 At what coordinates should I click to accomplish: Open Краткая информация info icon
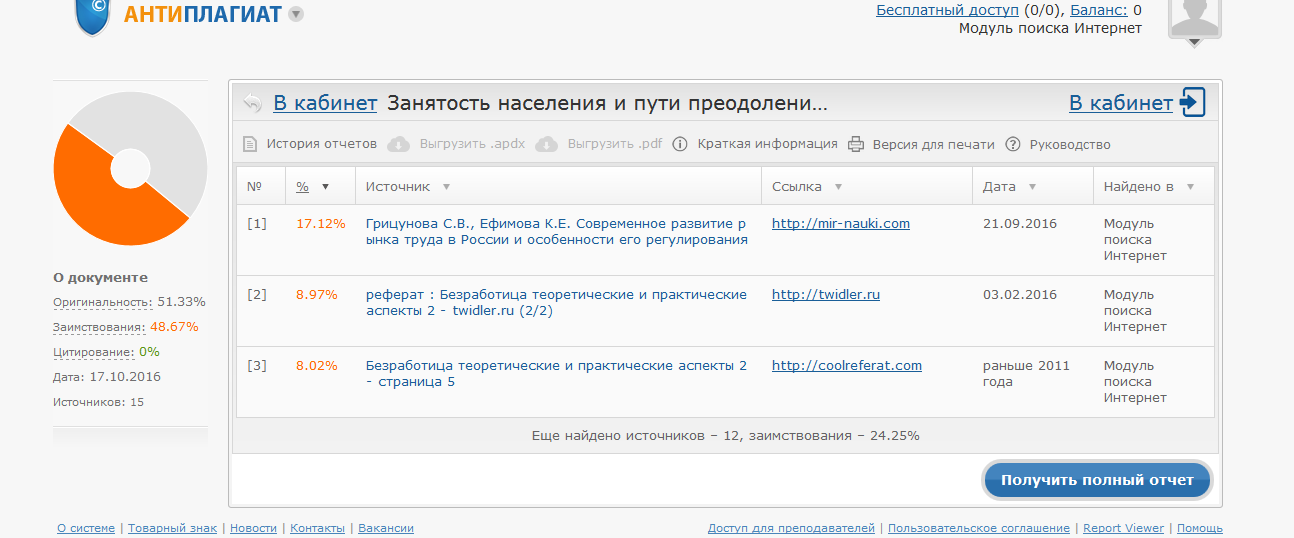(680, 144)
